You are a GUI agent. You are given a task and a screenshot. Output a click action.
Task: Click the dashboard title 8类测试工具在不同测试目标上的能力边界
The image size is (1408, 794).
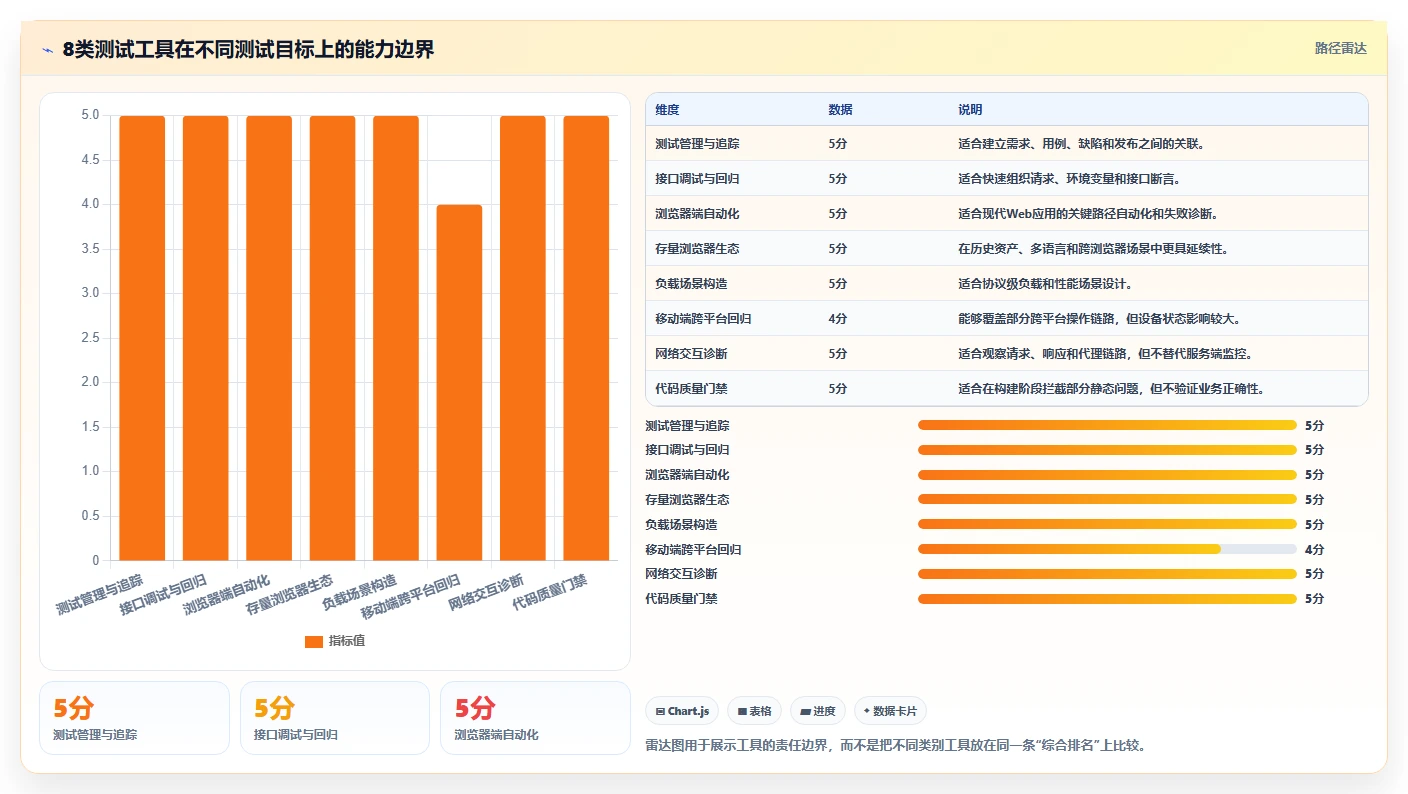pyautogui.click(x=248, y=50)
